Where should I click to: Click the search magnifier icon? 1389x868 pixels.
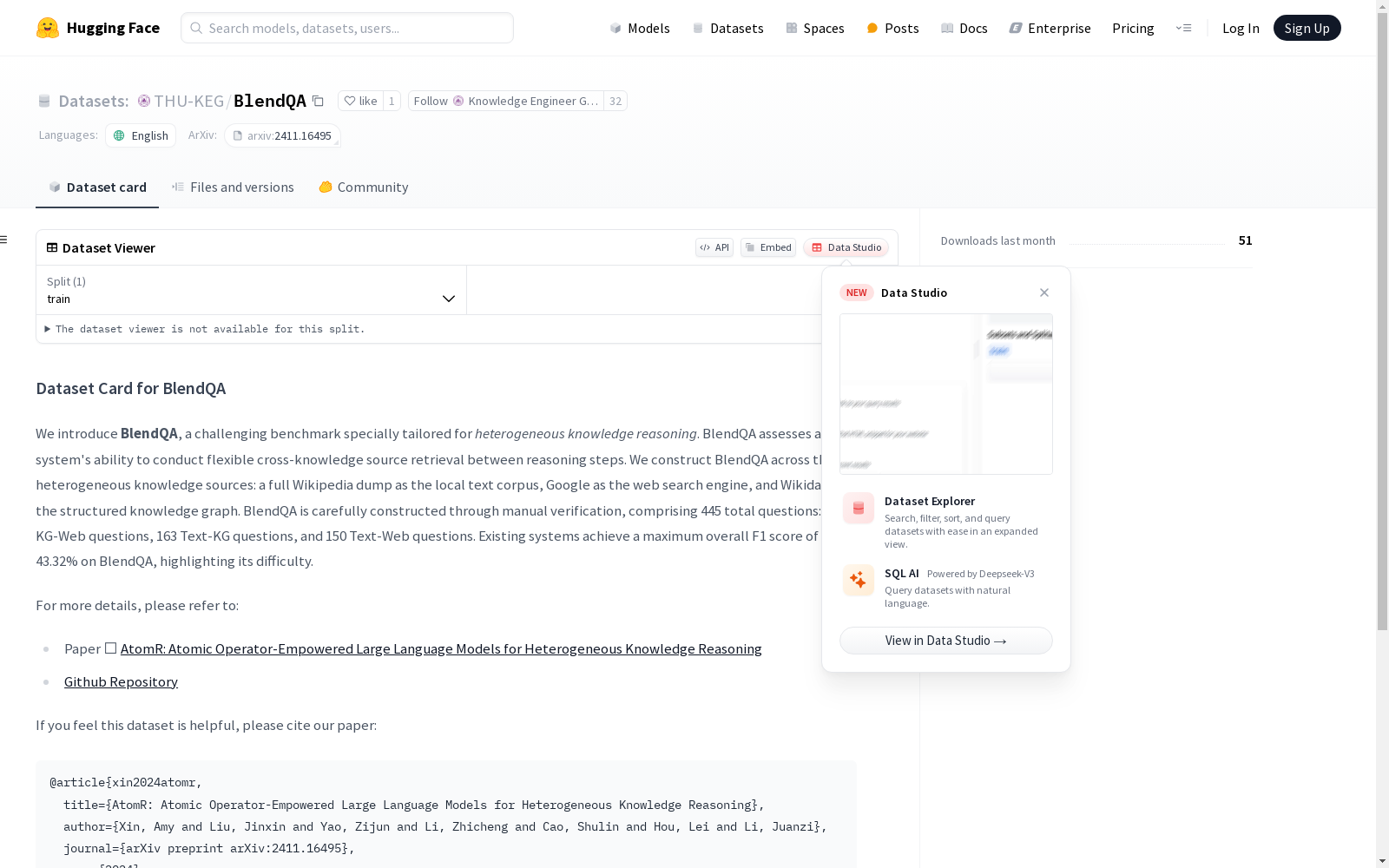pos(196,28)
